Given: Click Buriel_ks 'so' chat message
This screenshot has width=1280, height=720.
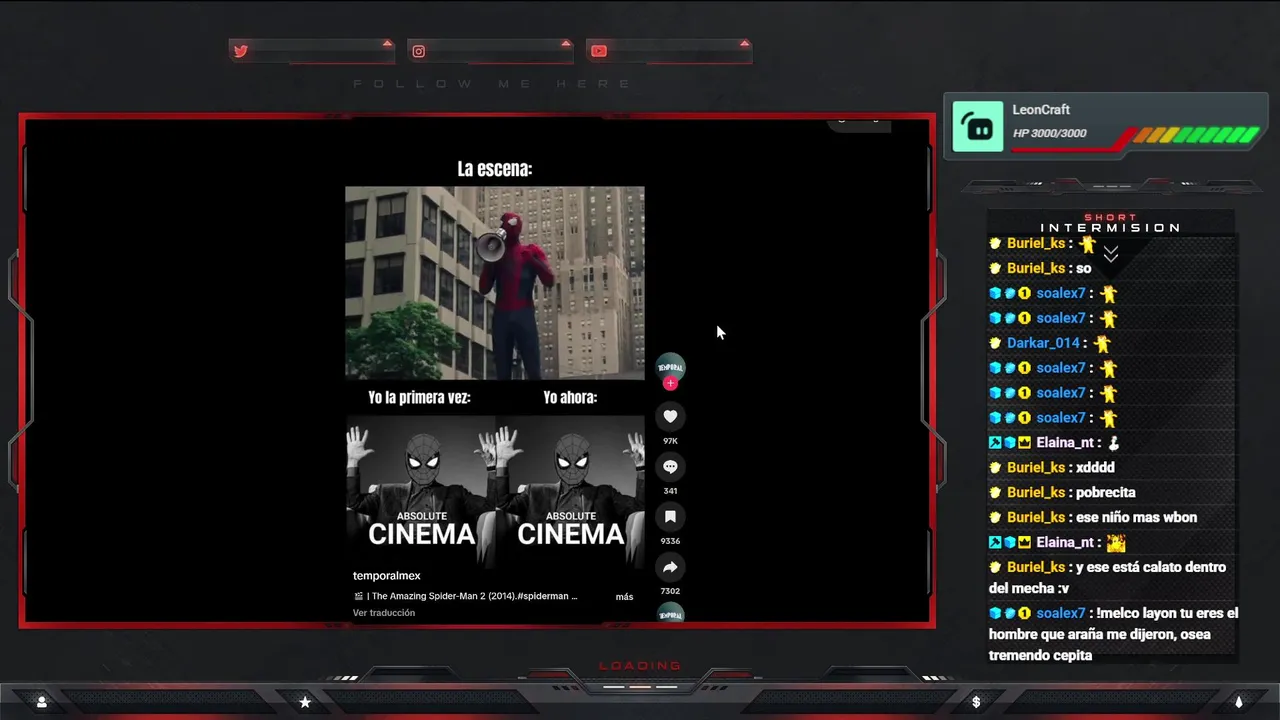Looking at the screenshot, I should (x=1039, y=268).
